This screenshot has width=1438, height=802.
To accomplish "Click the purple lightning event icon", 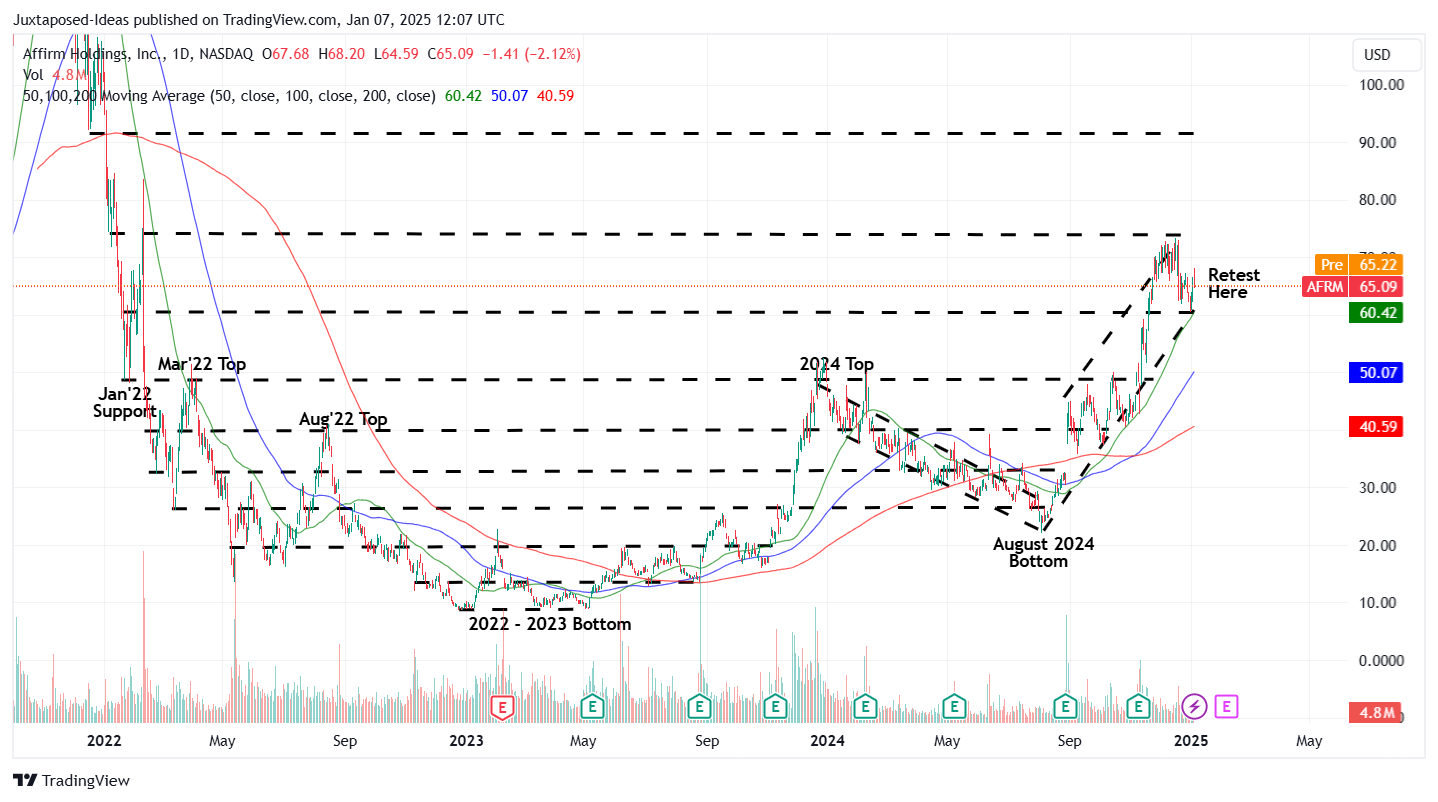I will pos(1194,707).
